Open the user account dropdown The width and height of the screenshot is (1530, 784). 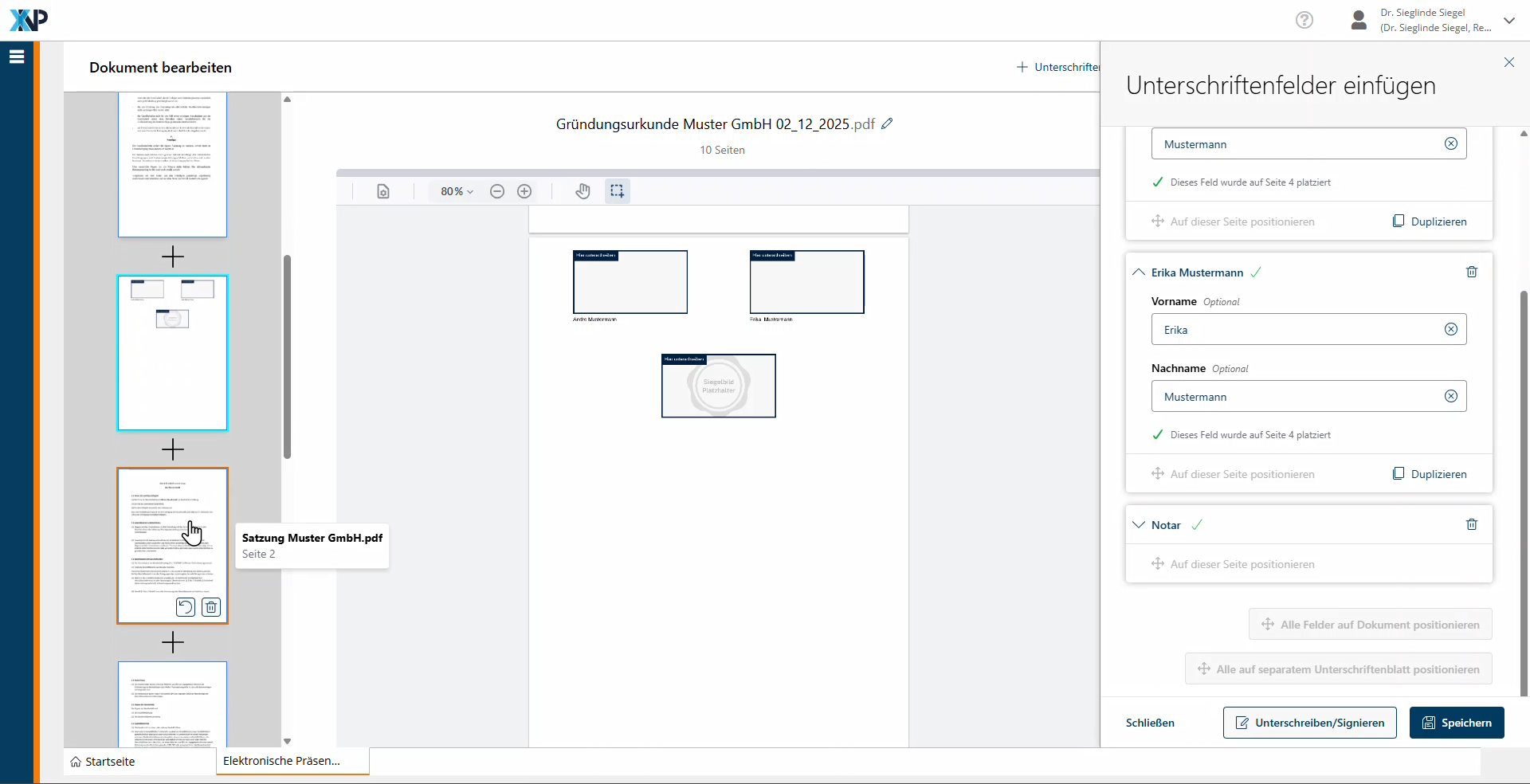pyautogui.click(x=1509, y=21)
